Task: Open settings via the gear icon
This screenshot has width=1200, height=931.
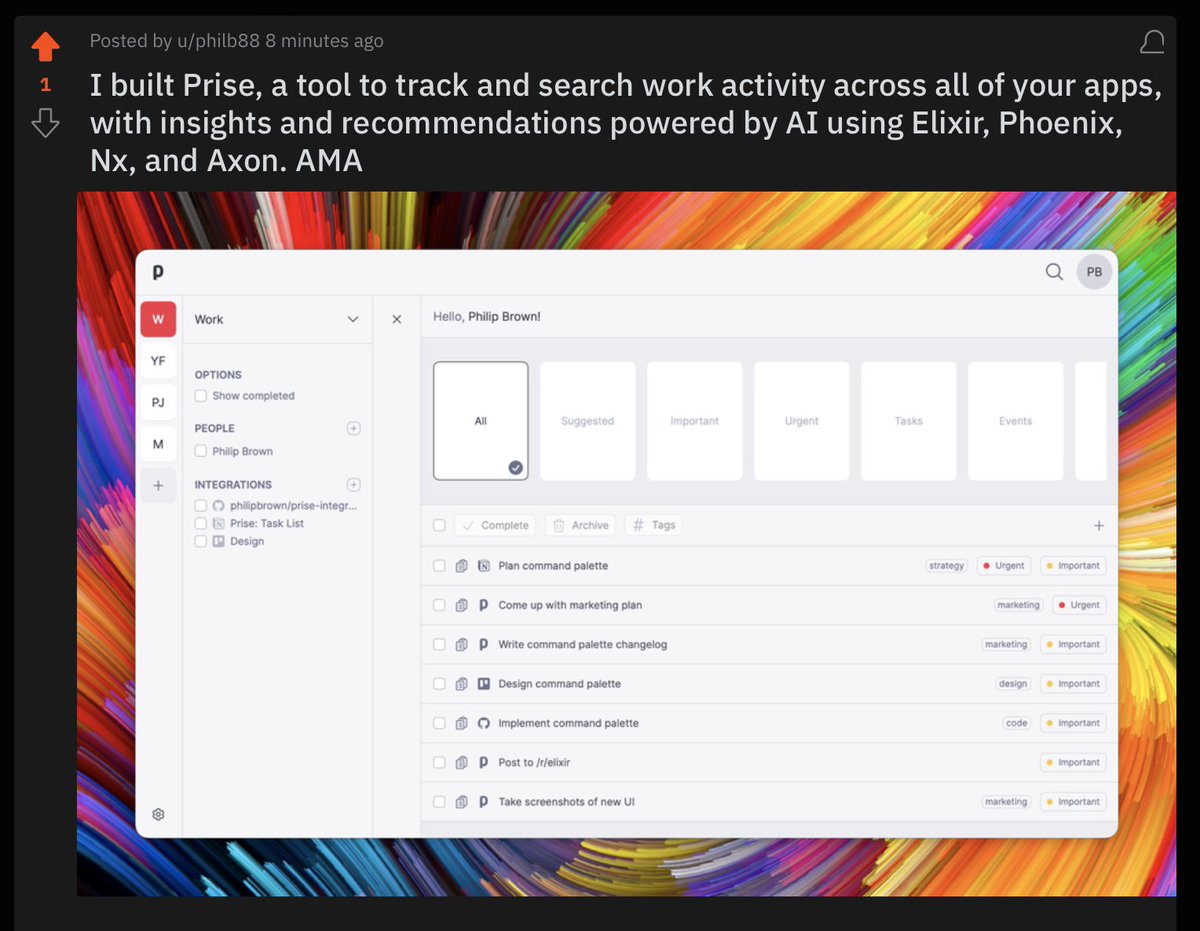Action: pyautogui.click(x=158, y=814)
